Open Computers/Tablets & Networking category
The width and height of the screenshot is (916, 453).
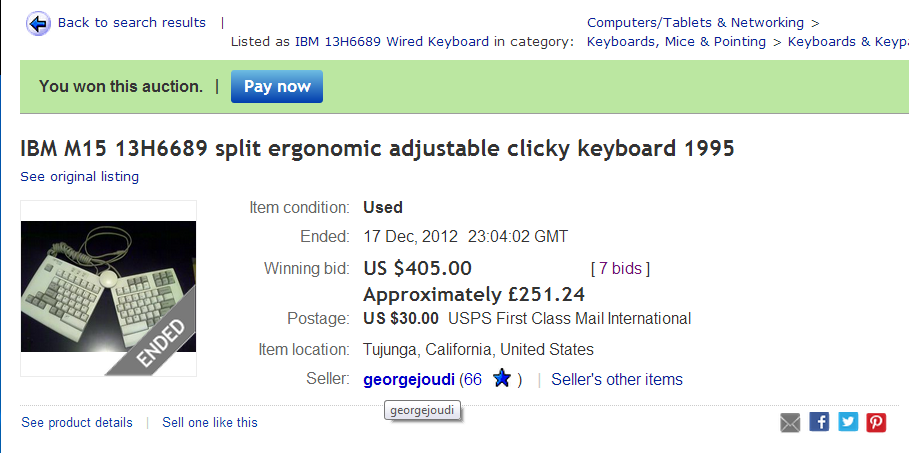(x=695, y=22)
